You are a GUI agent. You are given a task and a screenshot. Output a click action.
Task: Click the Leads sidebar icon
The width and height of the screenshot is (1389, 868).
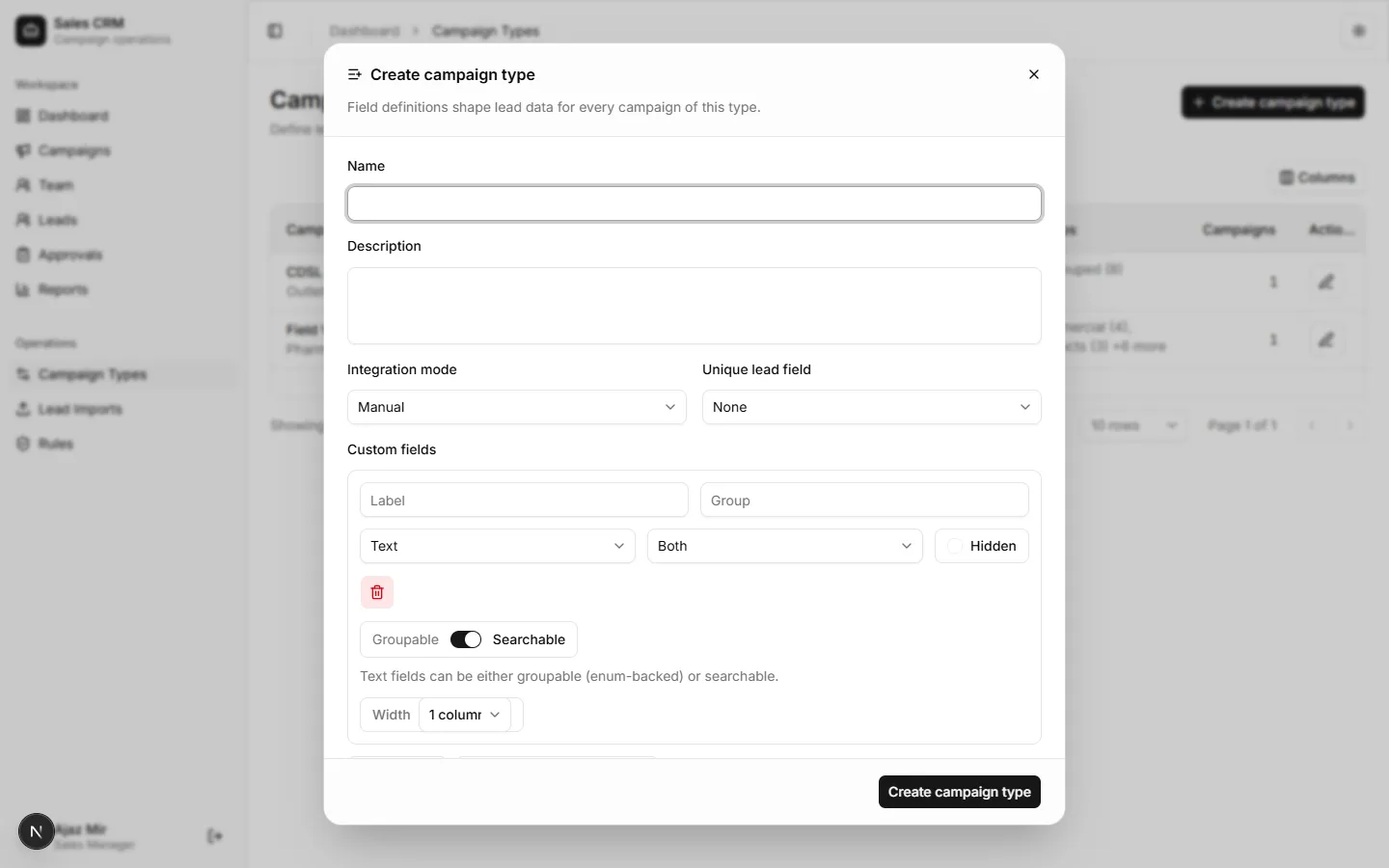pyautogui.click(x=23, y=220)
